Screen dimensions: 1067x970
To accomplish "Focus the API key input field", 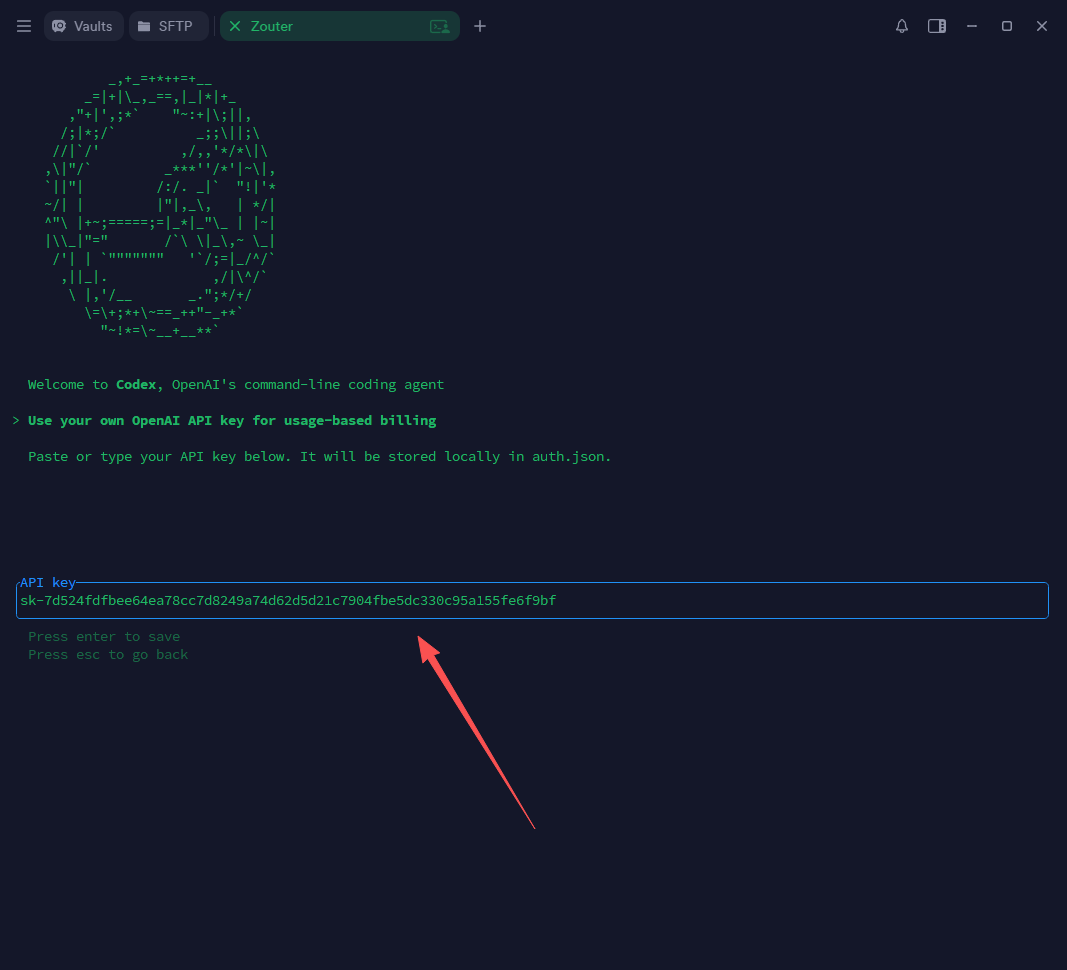I will [x=532, y=600].
